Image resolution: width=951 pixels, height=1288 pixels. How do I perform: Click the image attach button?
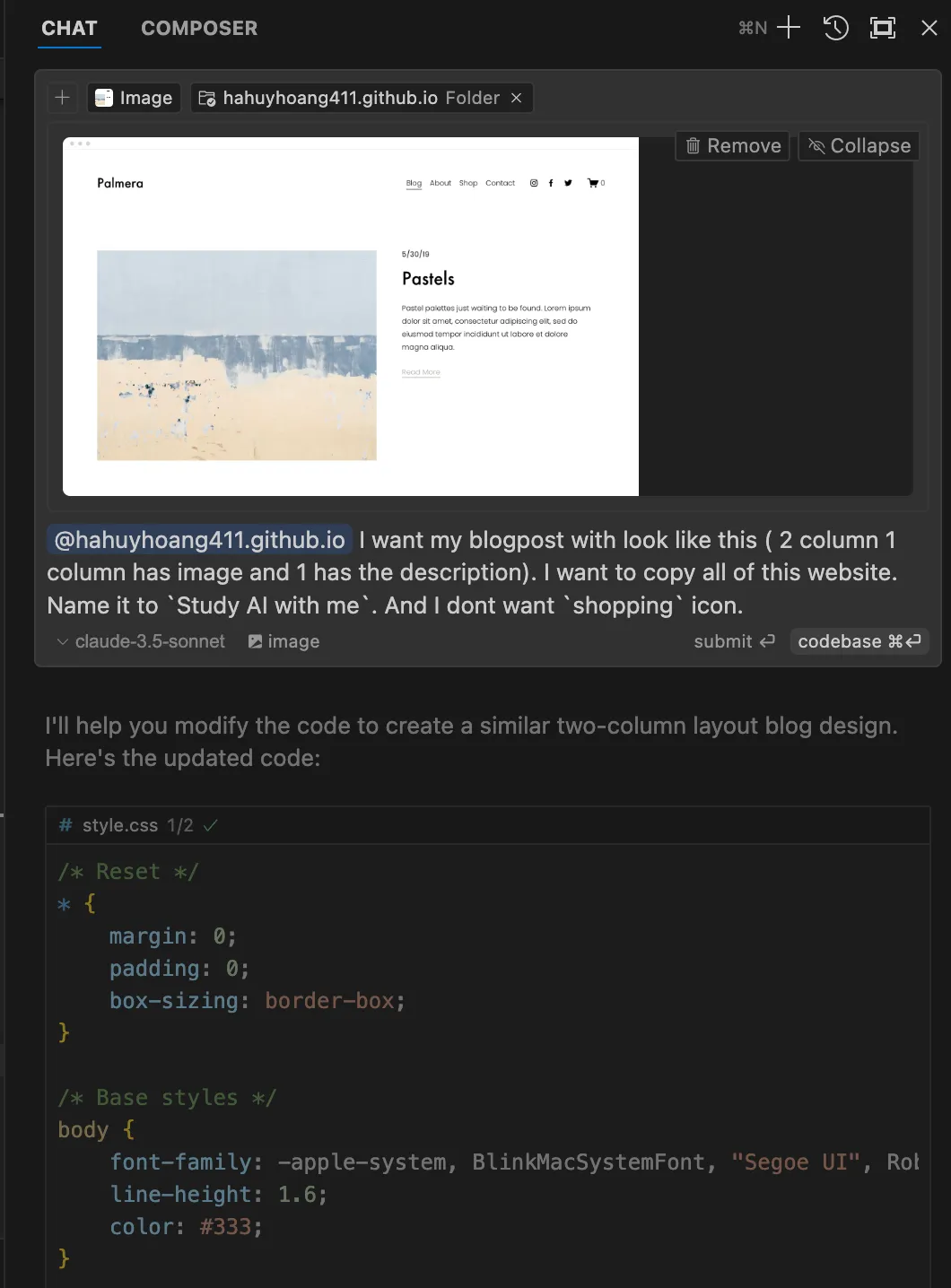coord(284,641)
